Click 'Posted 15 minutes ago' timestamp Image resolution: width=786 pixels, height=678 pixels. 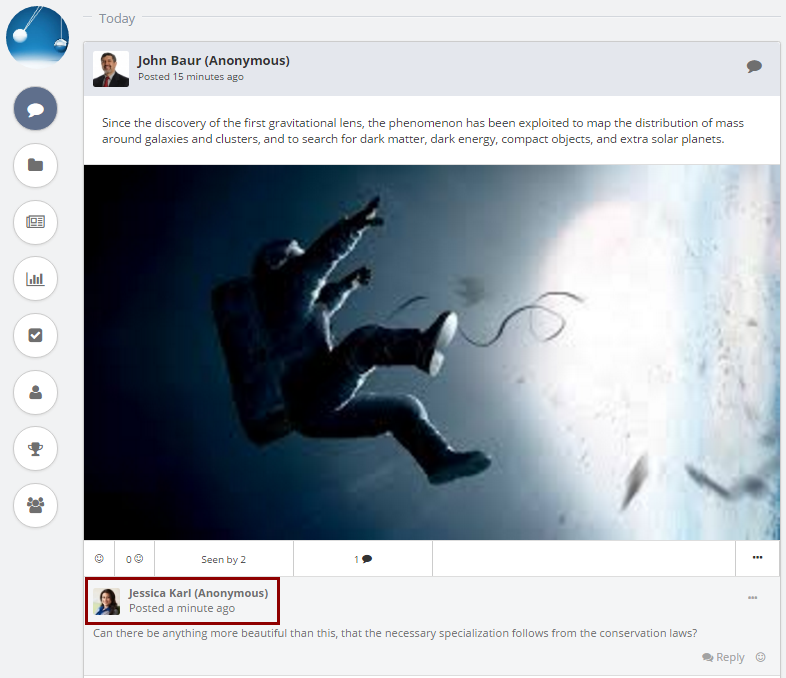[191, 77]
